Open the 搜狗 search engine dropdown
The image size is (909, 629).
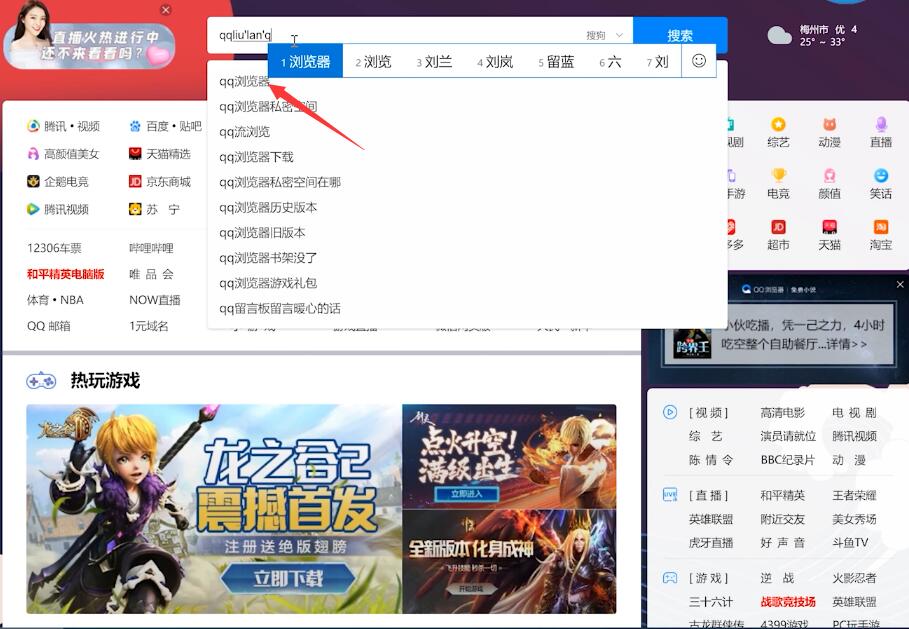tap(604, 35)
